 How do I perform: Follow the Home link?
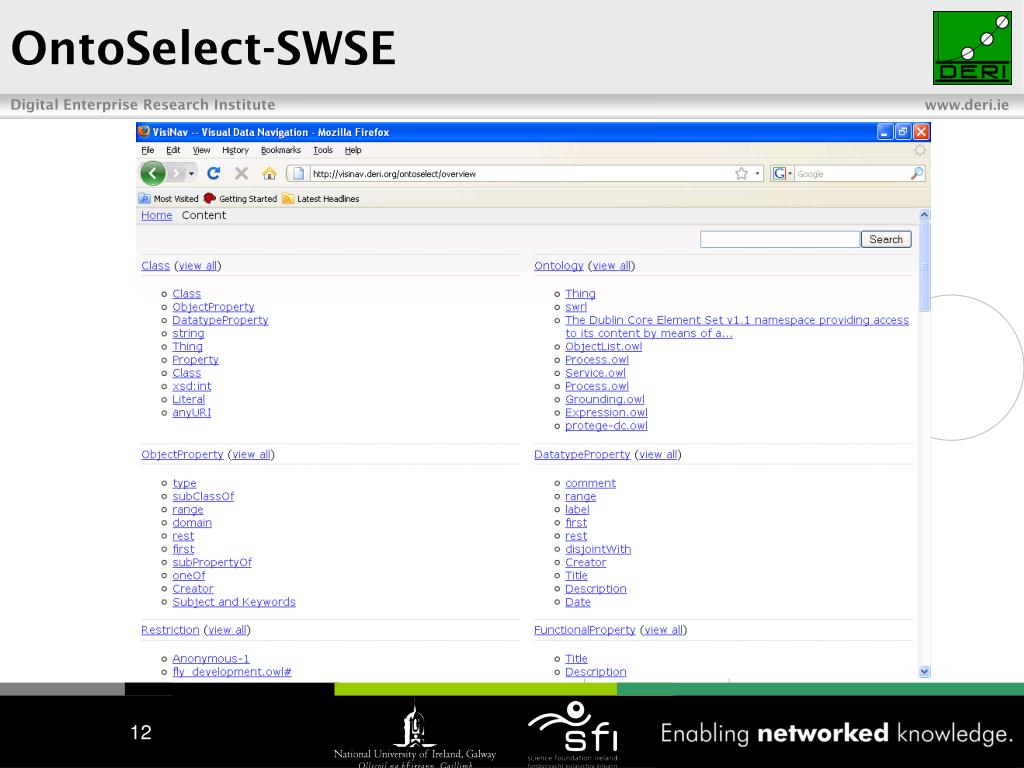(157, 216)
